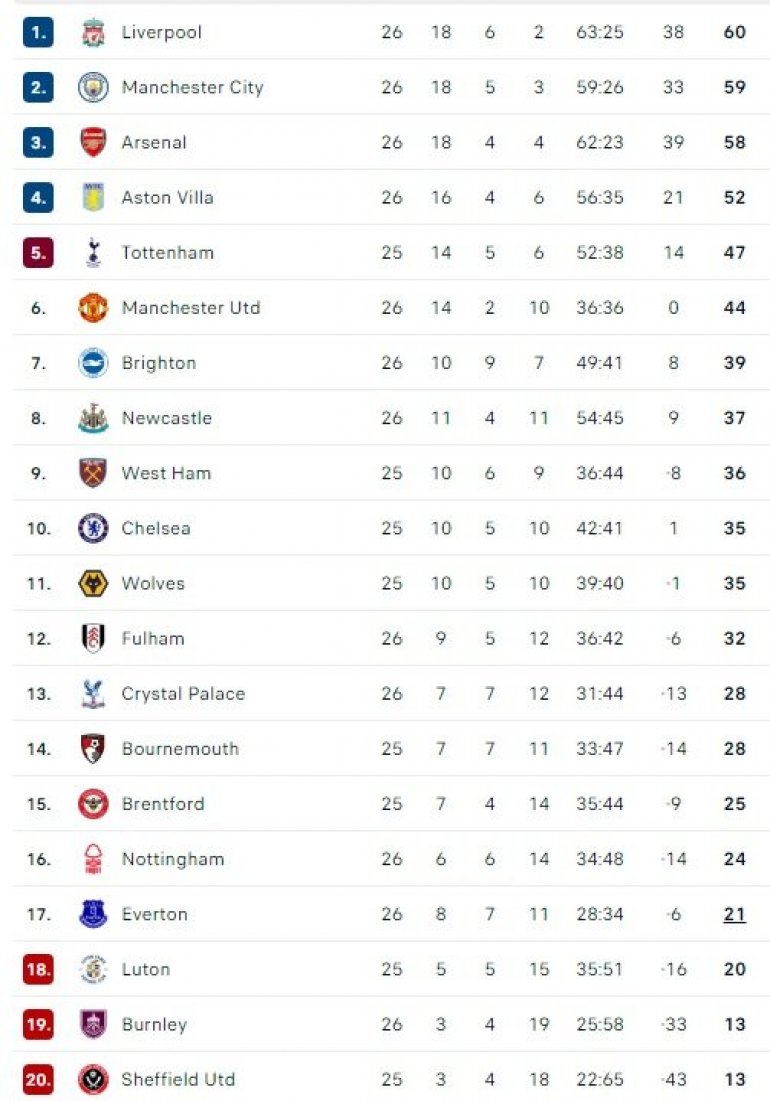770x1101 pixels.
Task: Click the Chelsea club crest
Action: [x=93, y=528]
